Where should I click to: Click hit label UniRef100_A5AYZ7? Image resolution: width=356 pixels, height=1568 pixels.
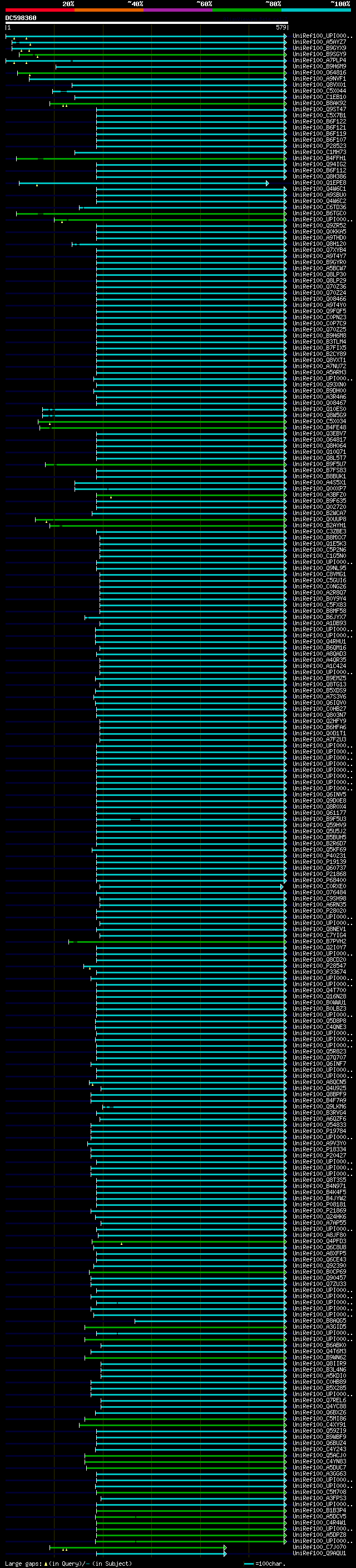point(319,42)
